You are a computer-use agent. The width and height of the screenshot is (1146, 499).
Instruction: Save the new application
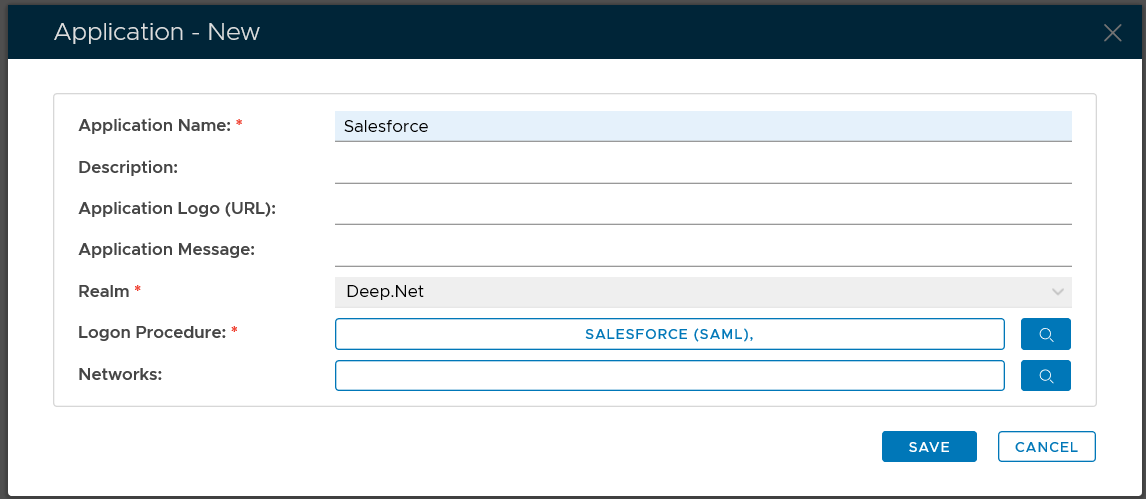tap(928, 447)
